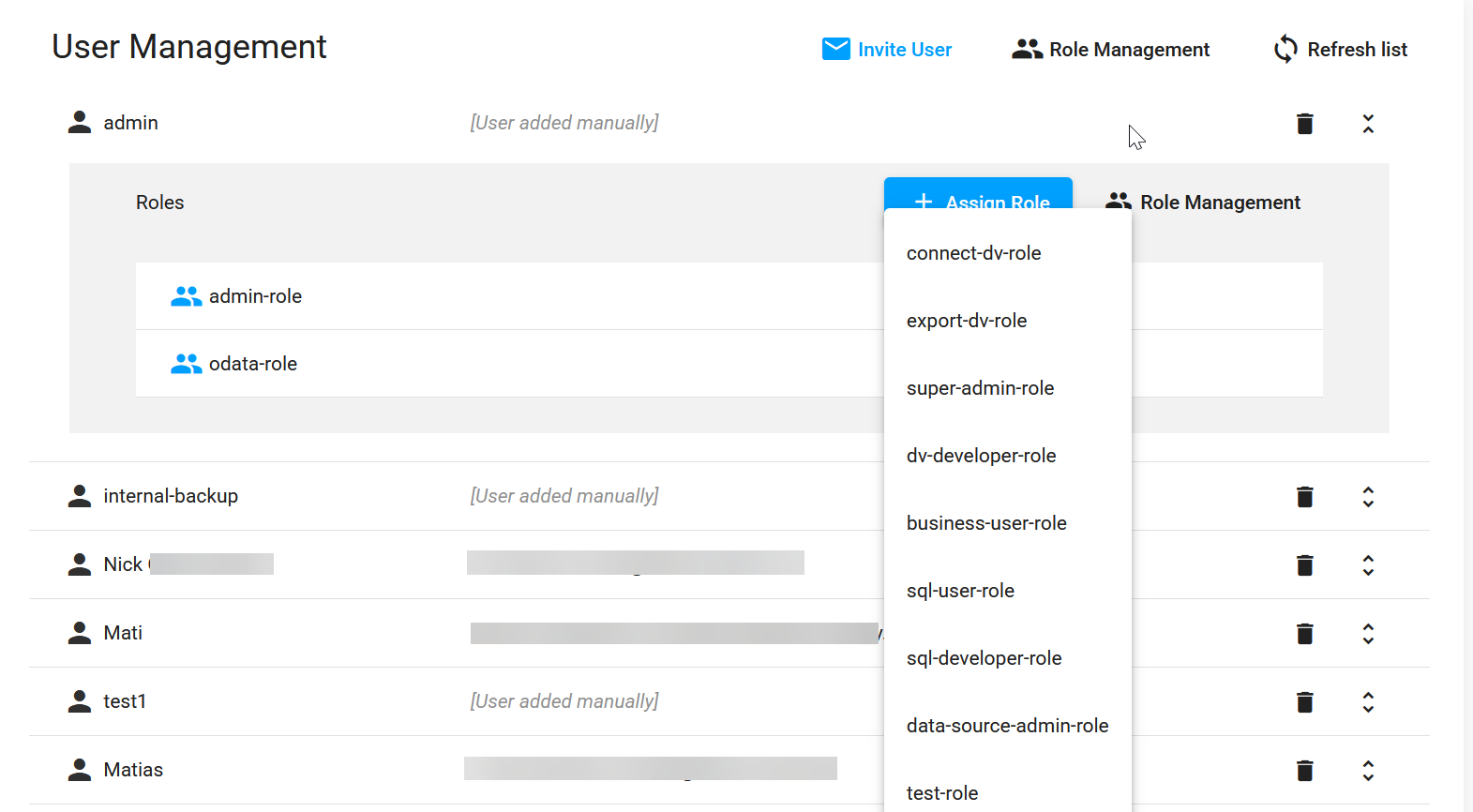This screenshot has height=812, width=1473.
Task: Expand the Nick user row
Action: click(1368, 565)
